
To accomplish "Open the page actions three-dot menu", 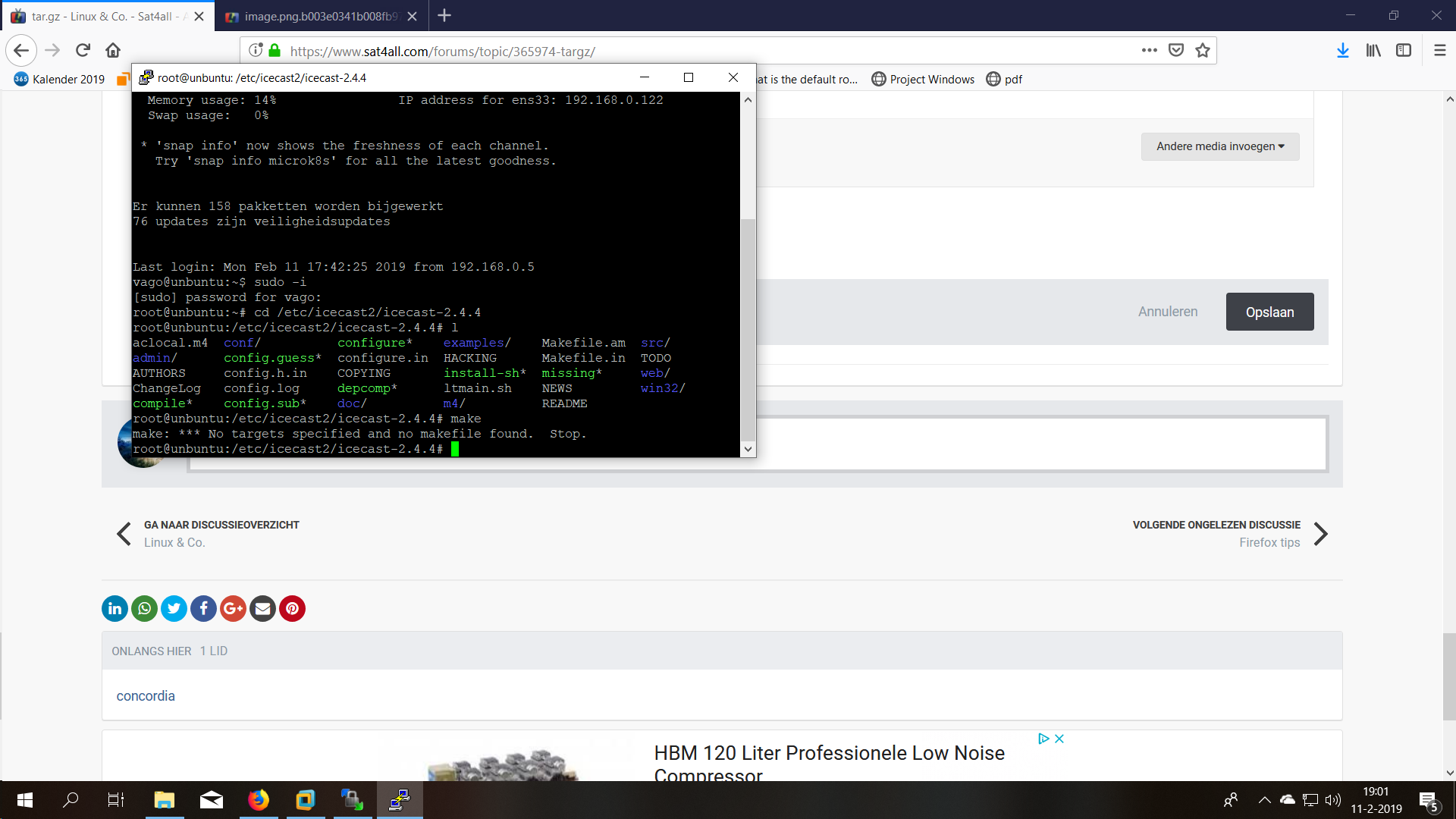I will [1149, 51].
